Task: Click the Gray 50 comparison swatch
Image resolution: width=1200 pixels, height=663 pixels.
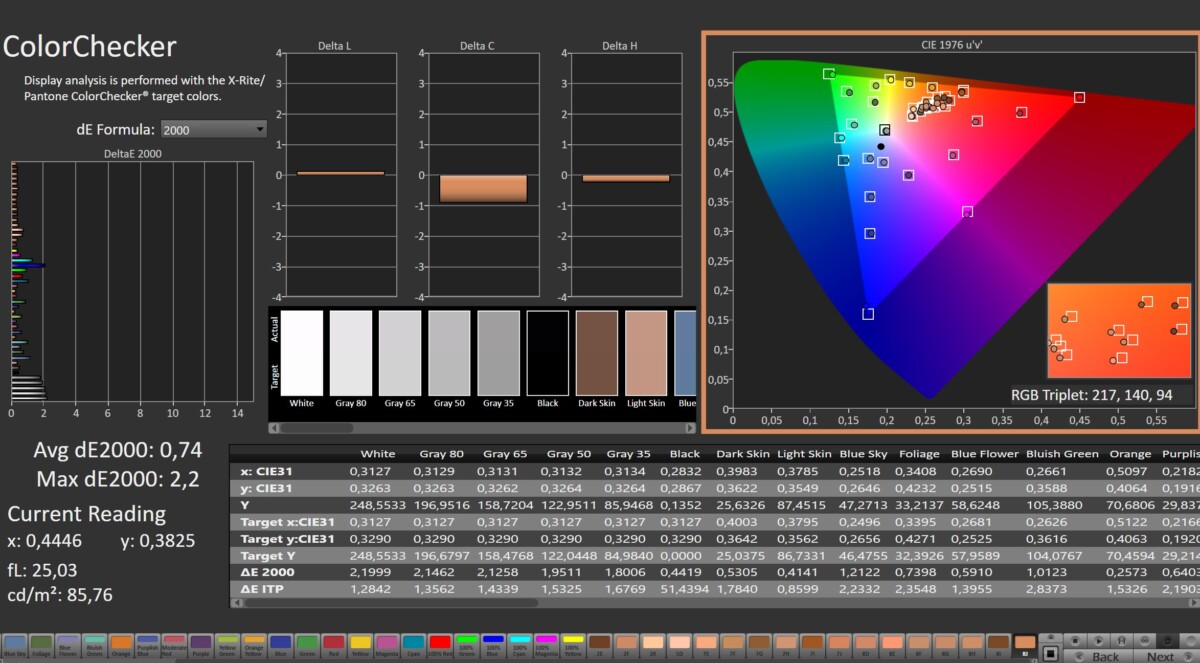Action: [449, 352]
